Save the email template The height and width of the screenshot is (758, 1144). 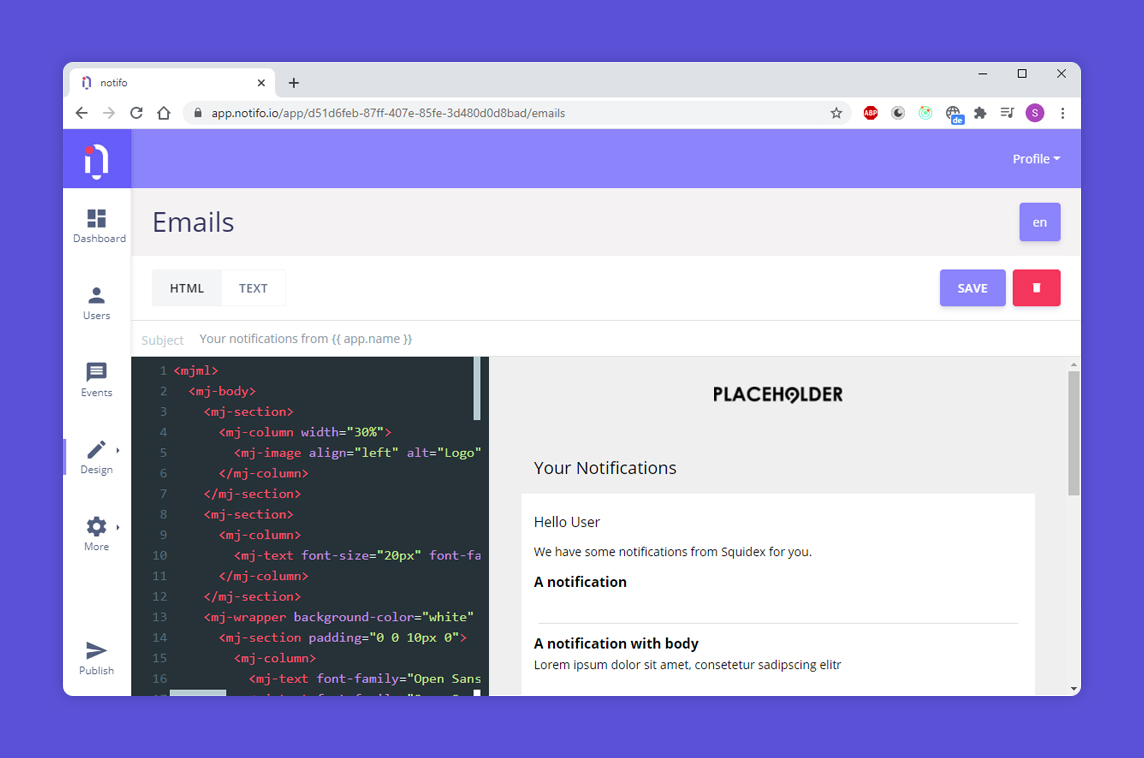point(973,288)
